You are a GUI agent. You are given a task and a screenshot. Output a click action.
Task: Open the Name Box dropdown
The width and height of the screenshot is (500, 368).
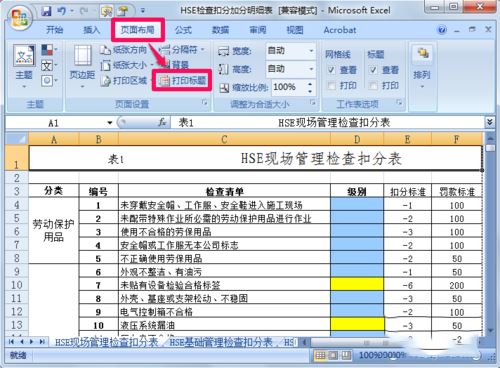[x=109, y=123]
